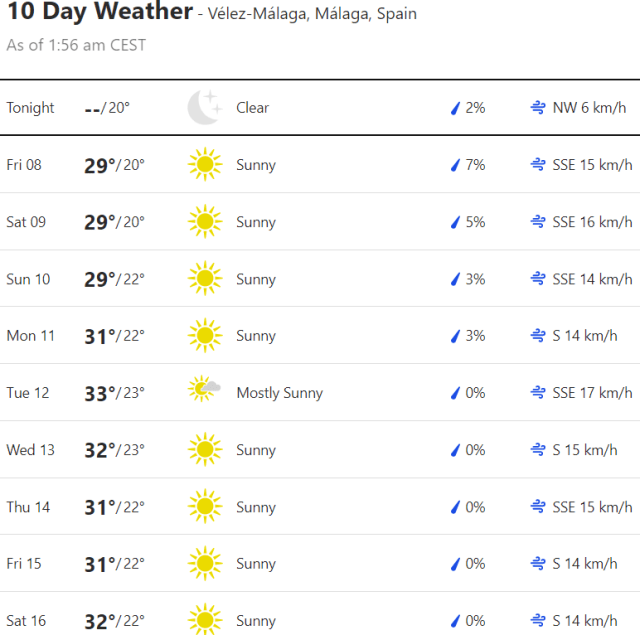Expand the Sat 16 forecast row

pyautogui.click(x=320, y=621)
